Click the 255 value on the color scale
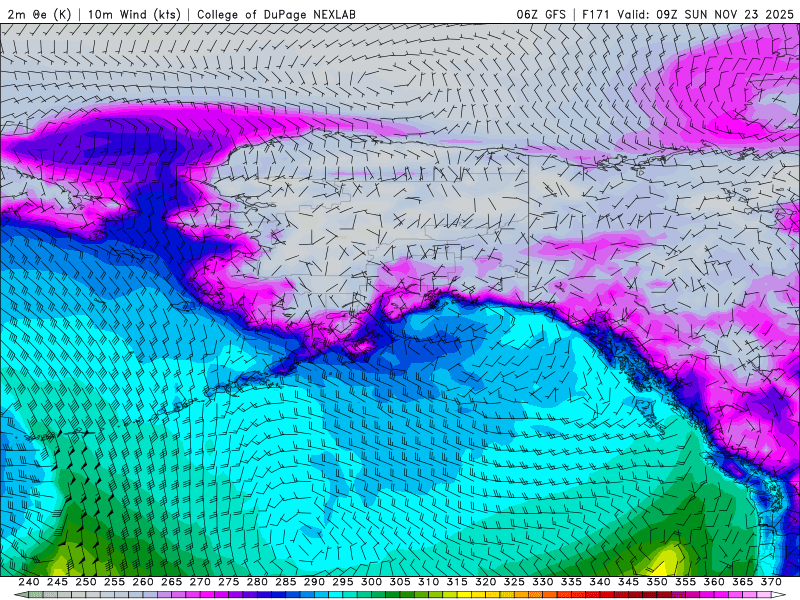Image resolution: width=800 pixels, height=600 pixels. [x=114, y=582]
